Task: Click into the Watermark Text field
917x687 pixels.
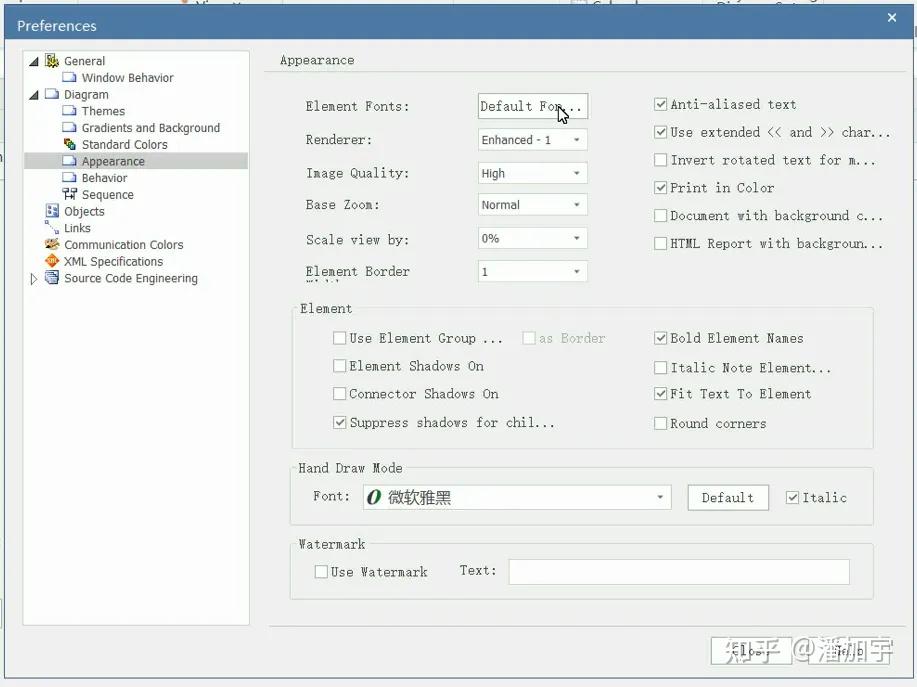Action: 679,572
